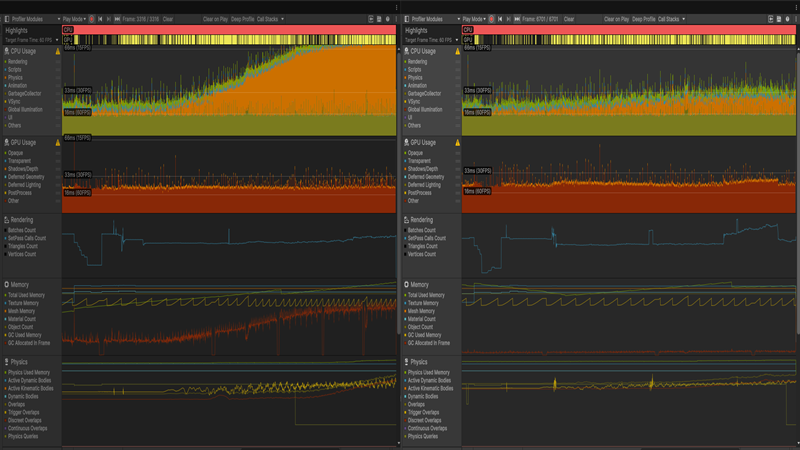Click the GPU Usage warning icon in right profiler
This screenshot has width=800, height=450.
point(458,142)
